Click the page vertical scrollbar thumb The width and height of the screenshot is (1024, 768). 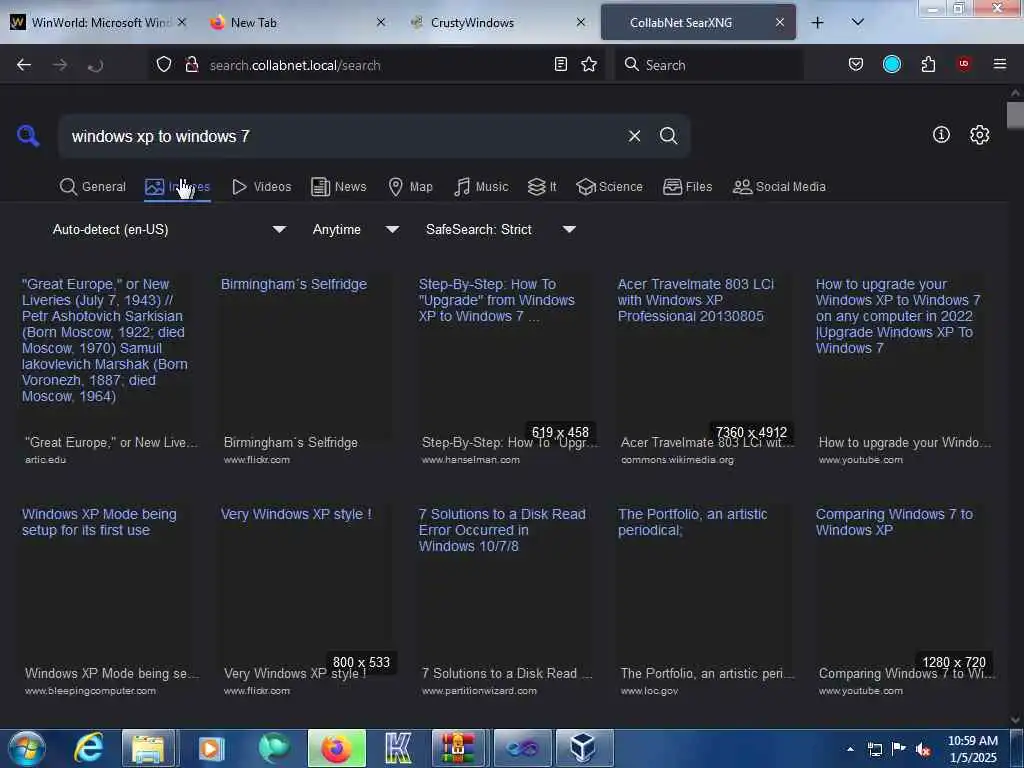(1015, 116)
